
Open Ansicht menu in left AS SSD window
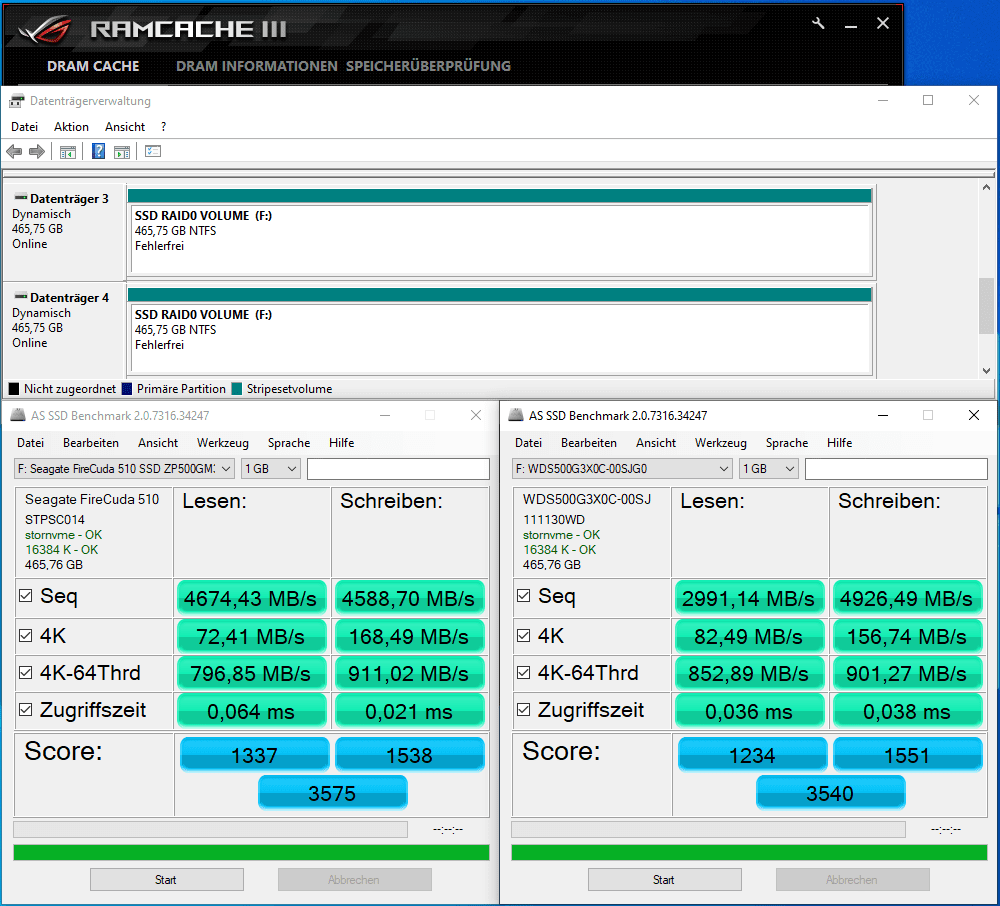(x=158, y=442)
